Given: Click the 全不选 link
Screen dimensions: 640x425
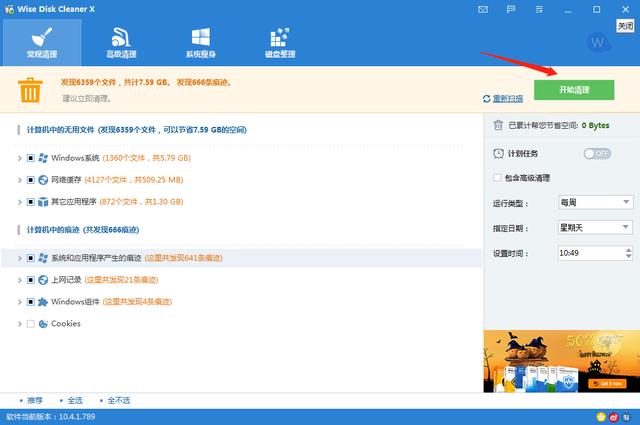Looking at the screenshot, I should [x=119, y=401].
